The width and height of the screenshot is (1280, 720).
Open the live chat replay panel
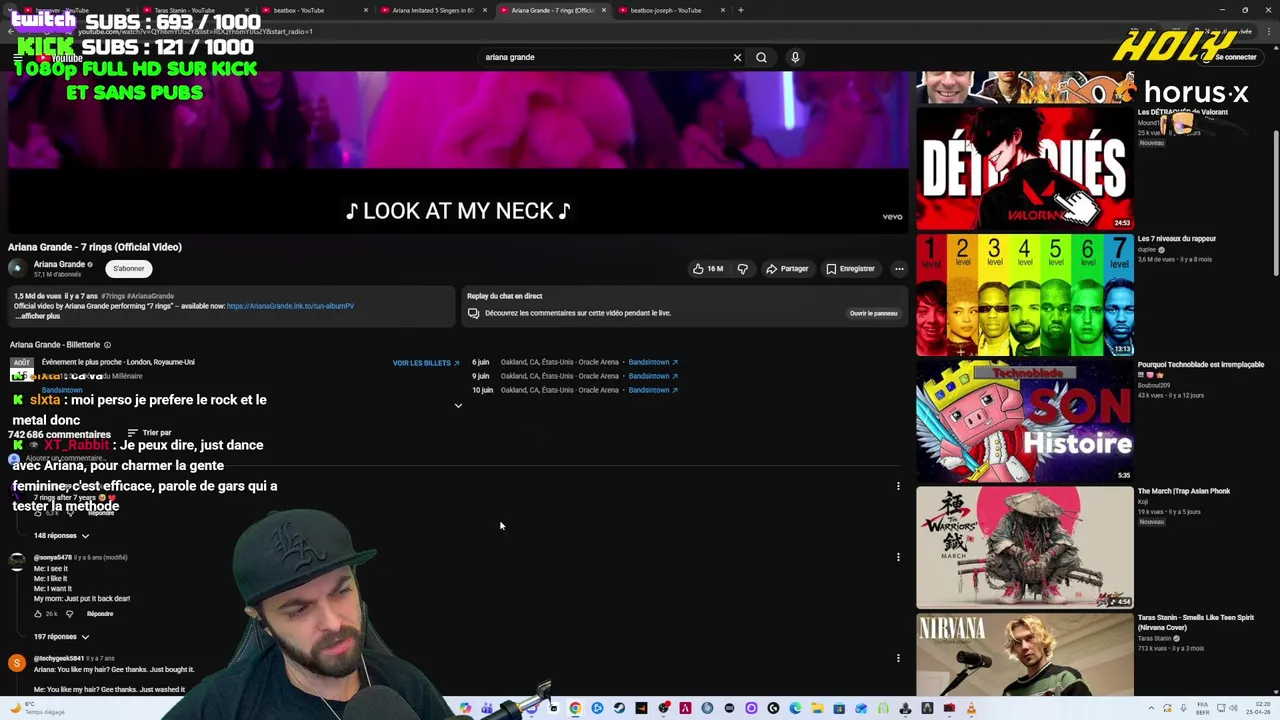tap(873, 313)
